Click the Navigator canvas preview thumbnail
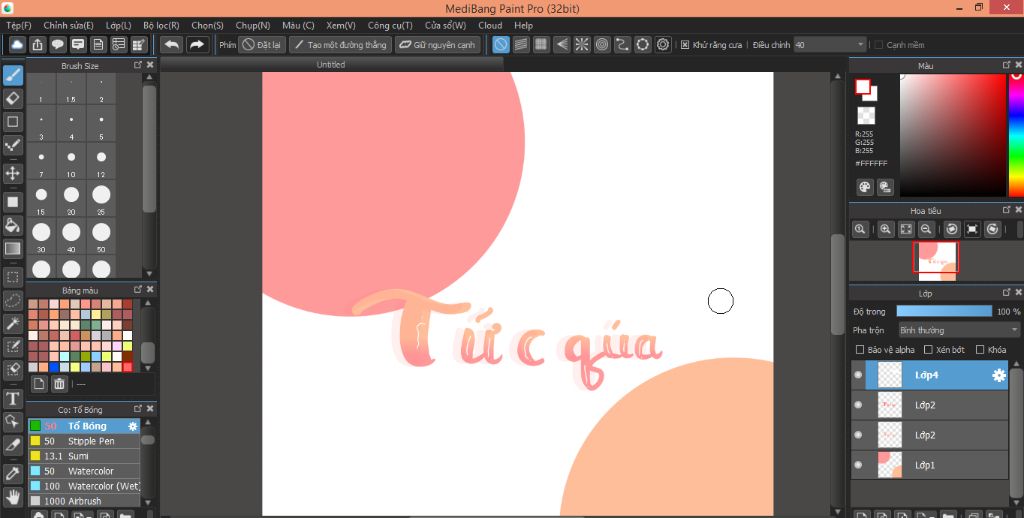1024x518 pixels. coord(936,261)
